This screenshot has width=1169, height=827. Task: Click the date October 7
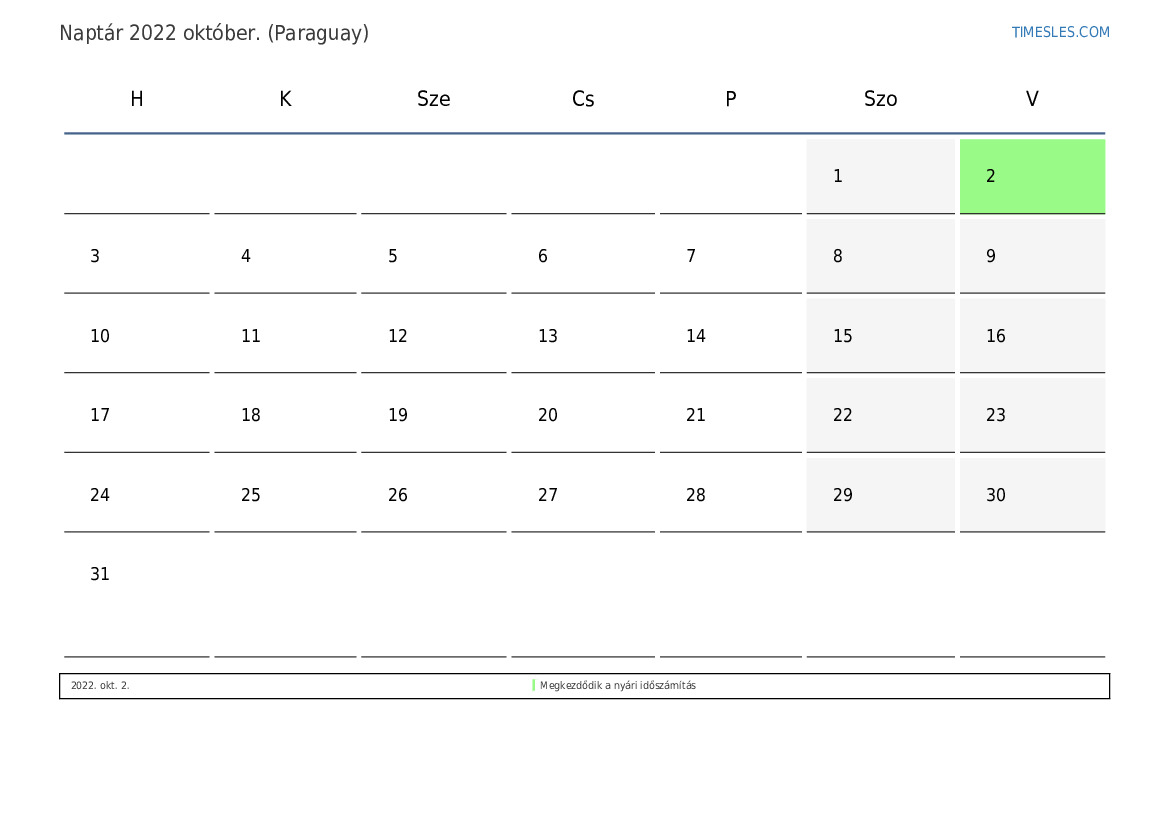730,256
